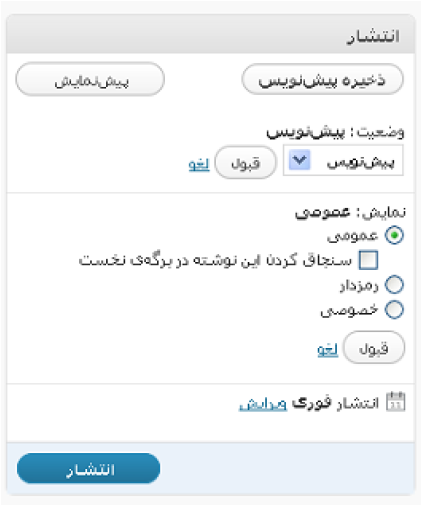Collapse the انتشار panel header
Screen dimensions: 421x505
pyautogui.click(x=210, y=34)
